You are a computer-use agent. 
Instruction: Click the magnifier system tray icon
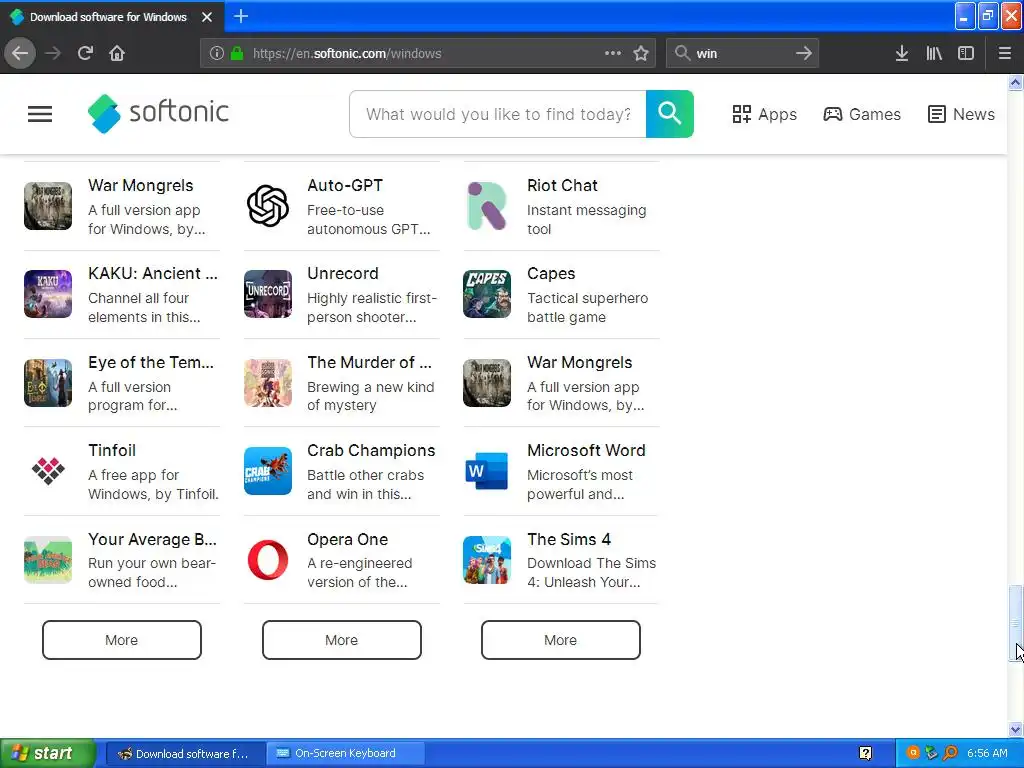[x=950, y=753]
